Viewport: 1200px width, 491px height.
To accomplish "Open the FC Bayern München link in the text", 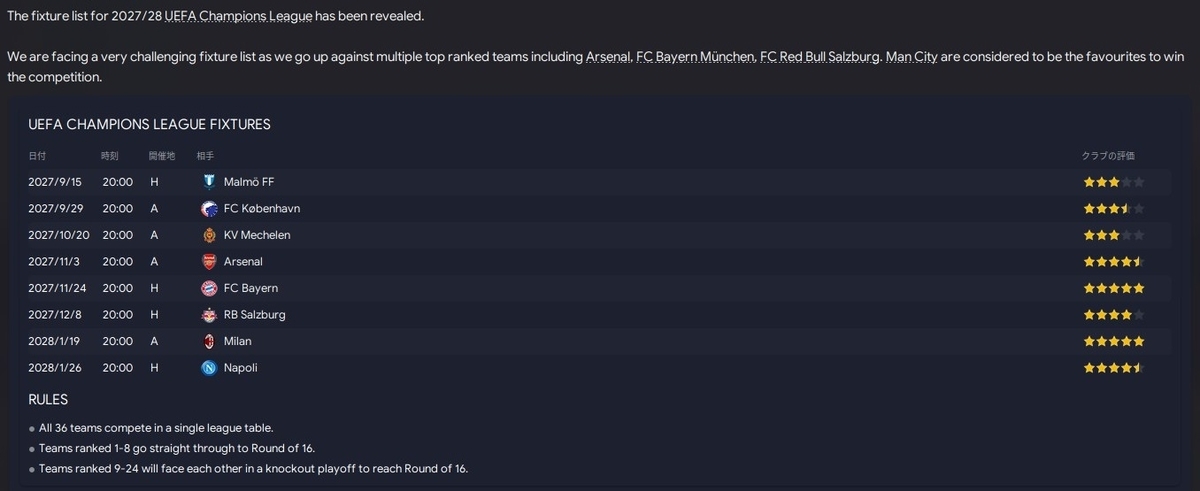I will (695, 57).
